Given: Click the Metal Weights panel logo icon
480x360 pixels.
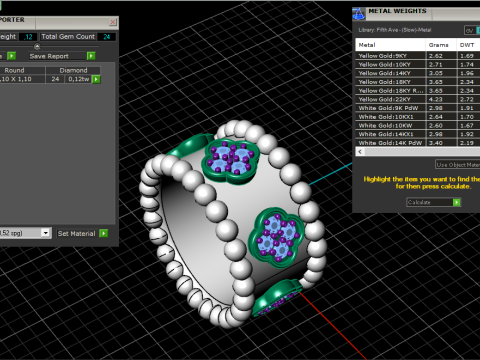Looking at the screenshot, I should (359, 14).
